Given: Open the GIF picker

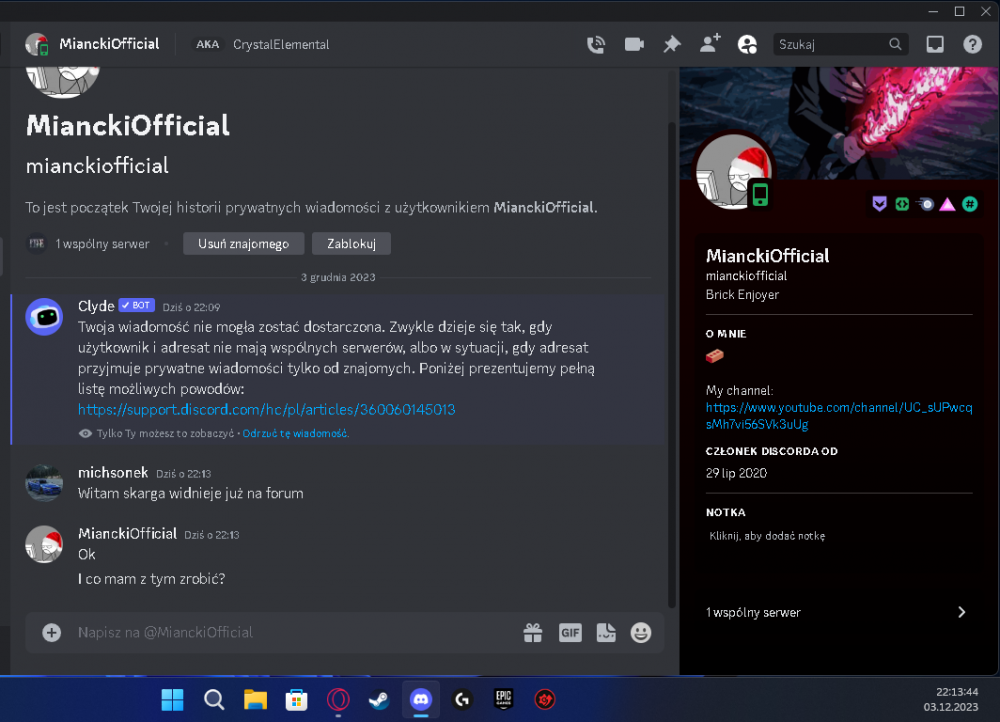Looking at the screenshot, I should pyautogui.click(x=570, y=633).
